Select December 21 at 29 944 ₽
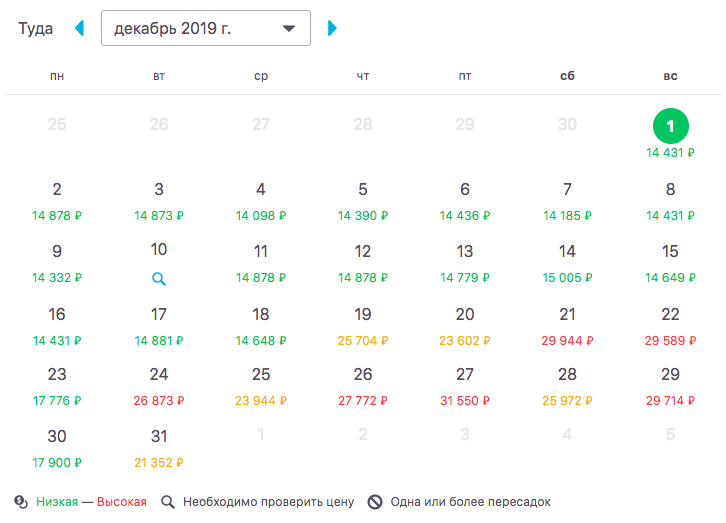The height and width of the screenshot is (523, 726). (567, 325)
